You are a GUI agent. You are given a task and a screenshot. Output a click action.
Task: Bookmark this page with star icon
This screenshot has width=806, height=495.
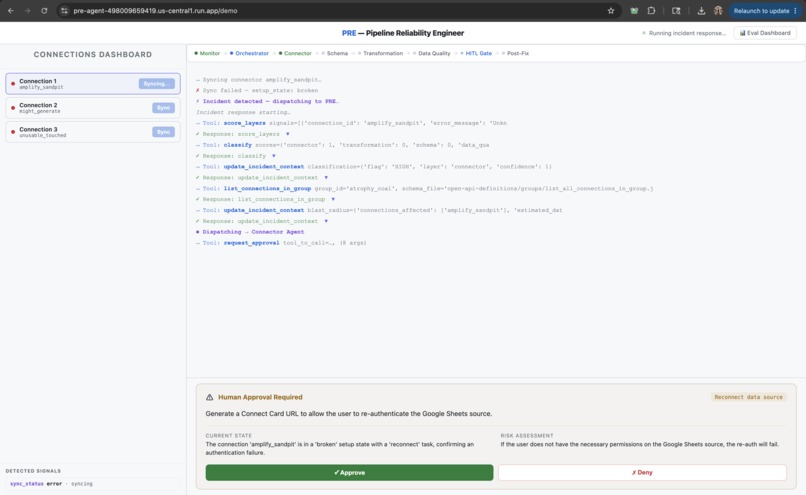click(x=611, y=11)
